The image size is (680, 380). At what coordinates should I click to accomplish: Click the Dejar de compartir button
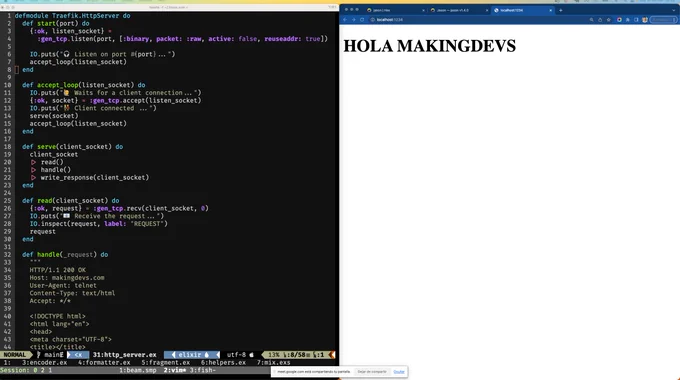tap(372, 372)
